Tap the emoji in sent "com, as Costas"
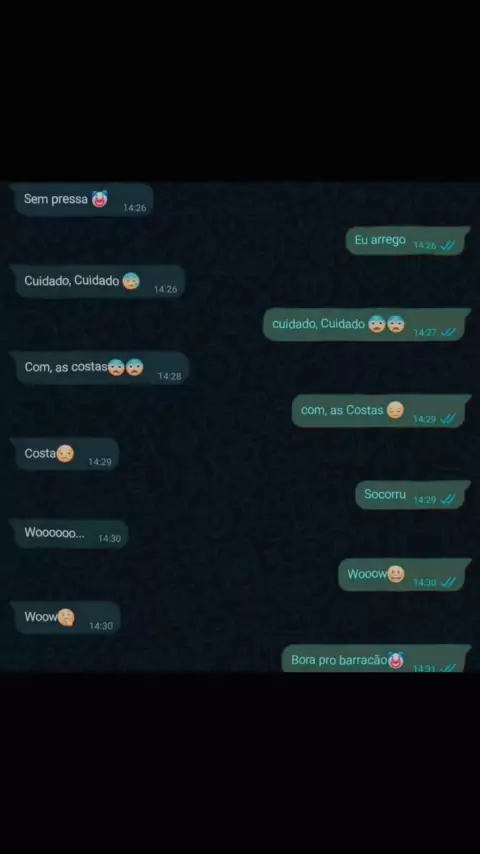The width and height of the screenshot is (480, 854). (395, 410)
